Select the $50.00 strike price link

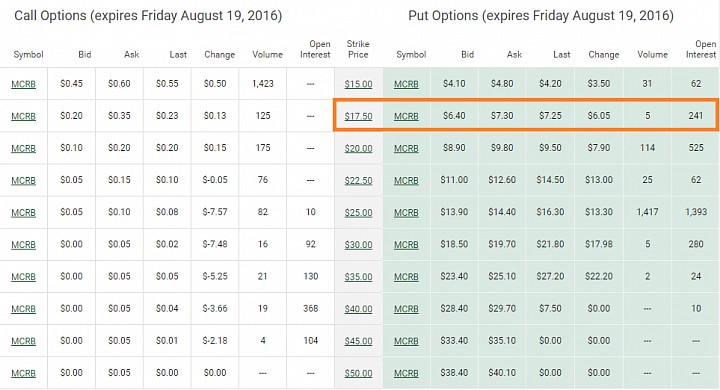pyautogui.click(x=359, y=373)
